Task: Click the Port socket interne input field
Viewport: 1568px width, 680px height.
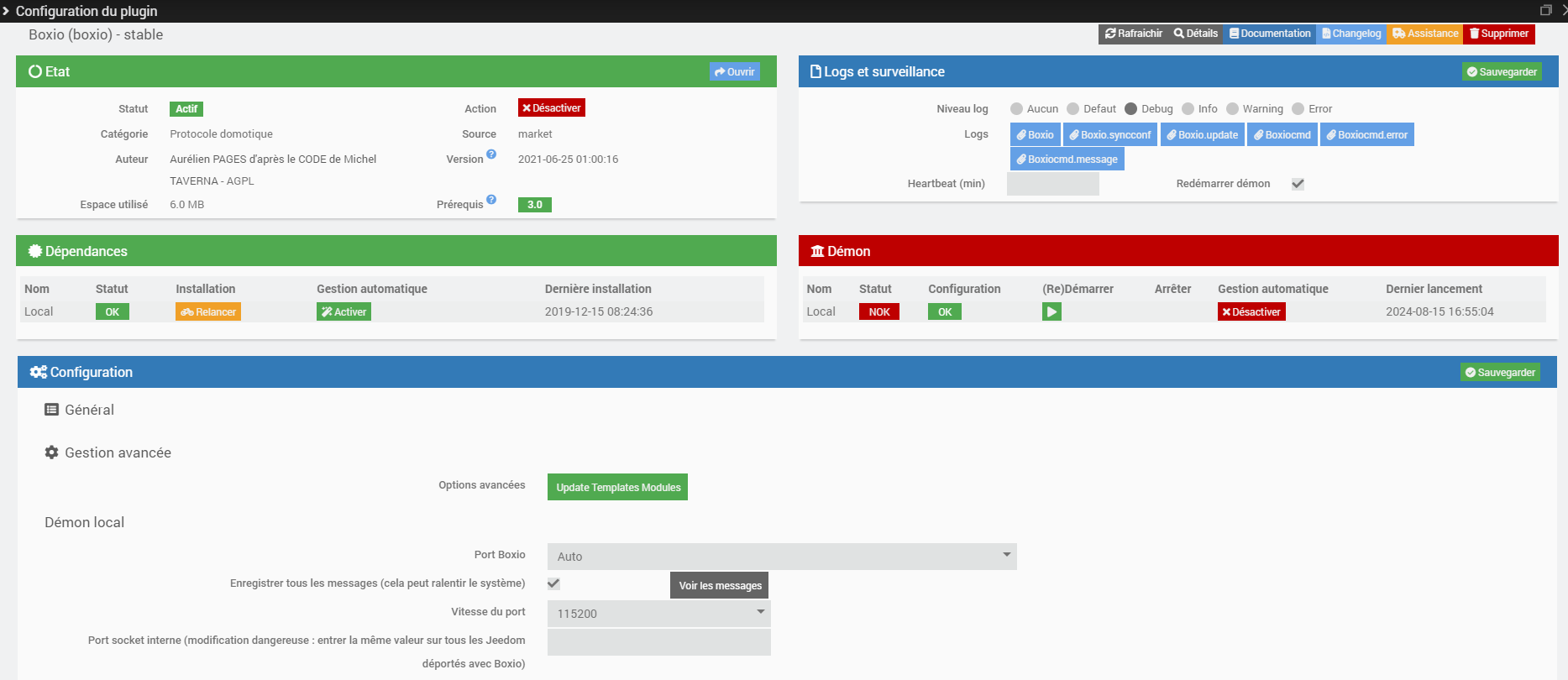Action: tap(659, 642)
